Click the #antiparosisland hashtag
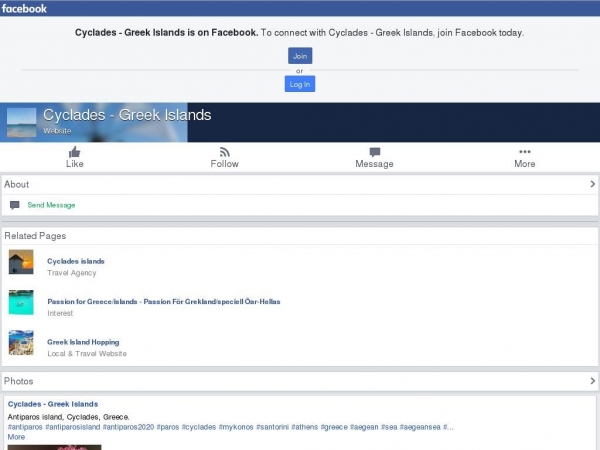This screenshot has width=600, height=450. [x=73, y=427]
